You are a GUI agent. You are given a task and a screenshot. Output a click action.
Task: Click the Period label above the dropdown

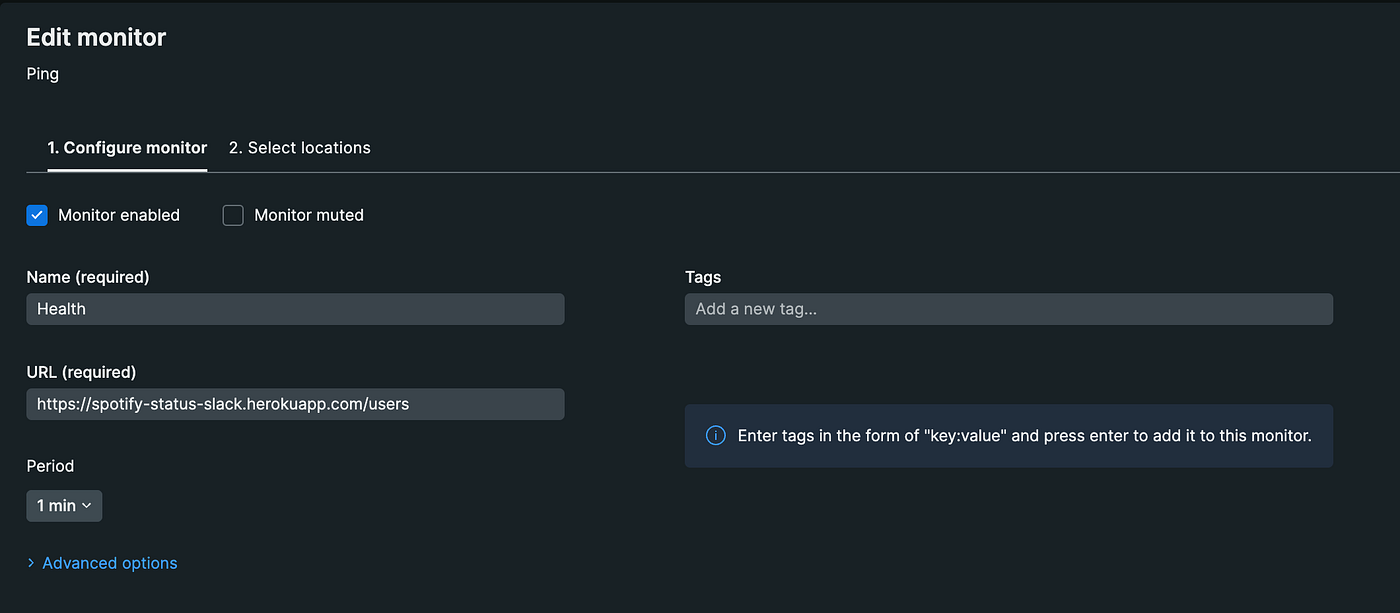click(x=50, y=466)
